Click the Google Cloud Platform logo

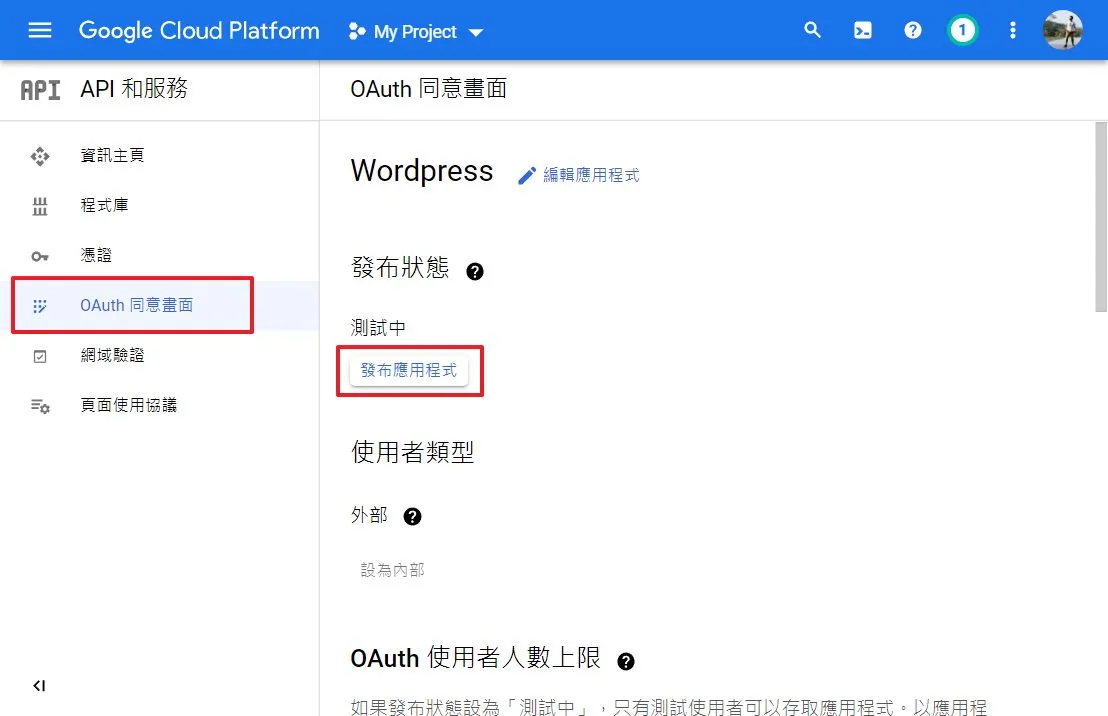[199, 30]
